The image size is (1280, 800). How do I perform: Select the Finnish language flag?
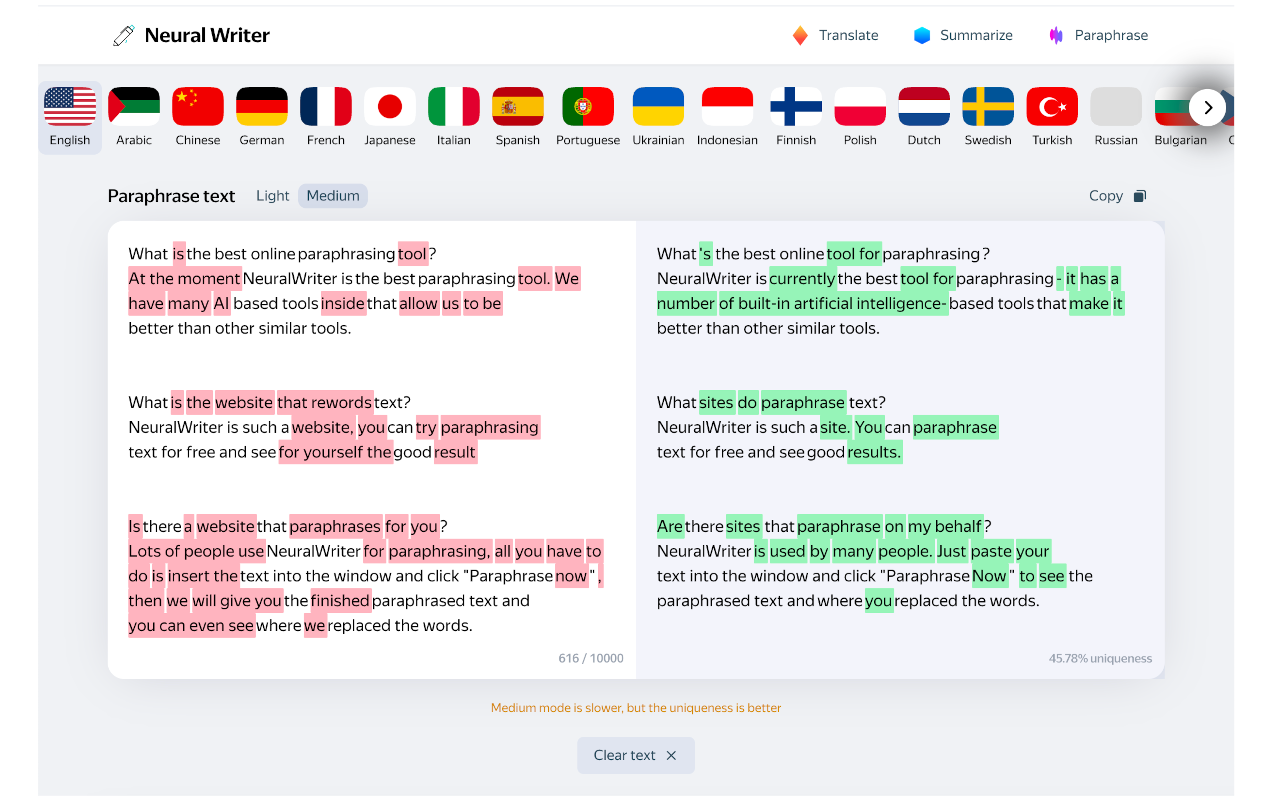click(x=796, y=106)
